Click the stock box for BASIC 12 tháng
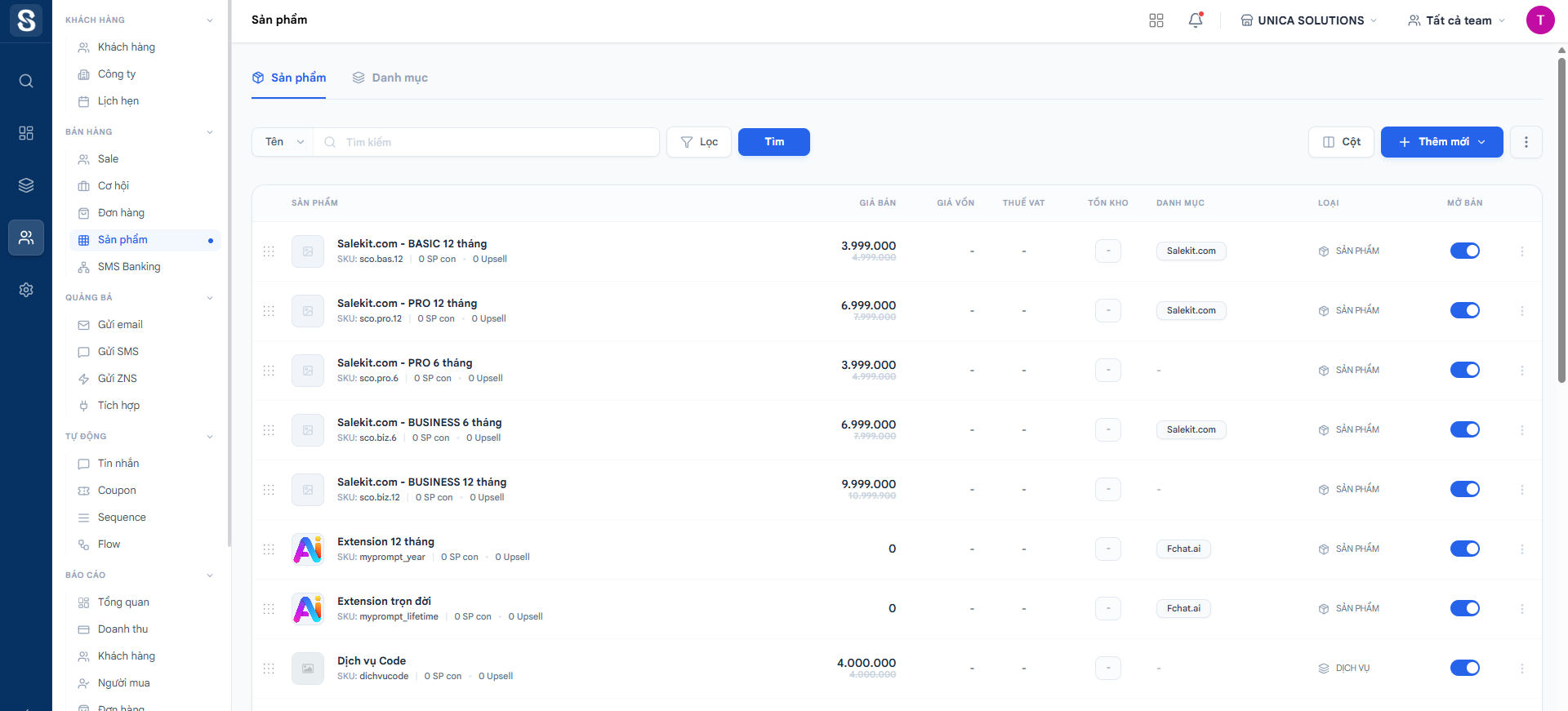The width and height of the screenshot is (1568, 711). [1108, 251]
